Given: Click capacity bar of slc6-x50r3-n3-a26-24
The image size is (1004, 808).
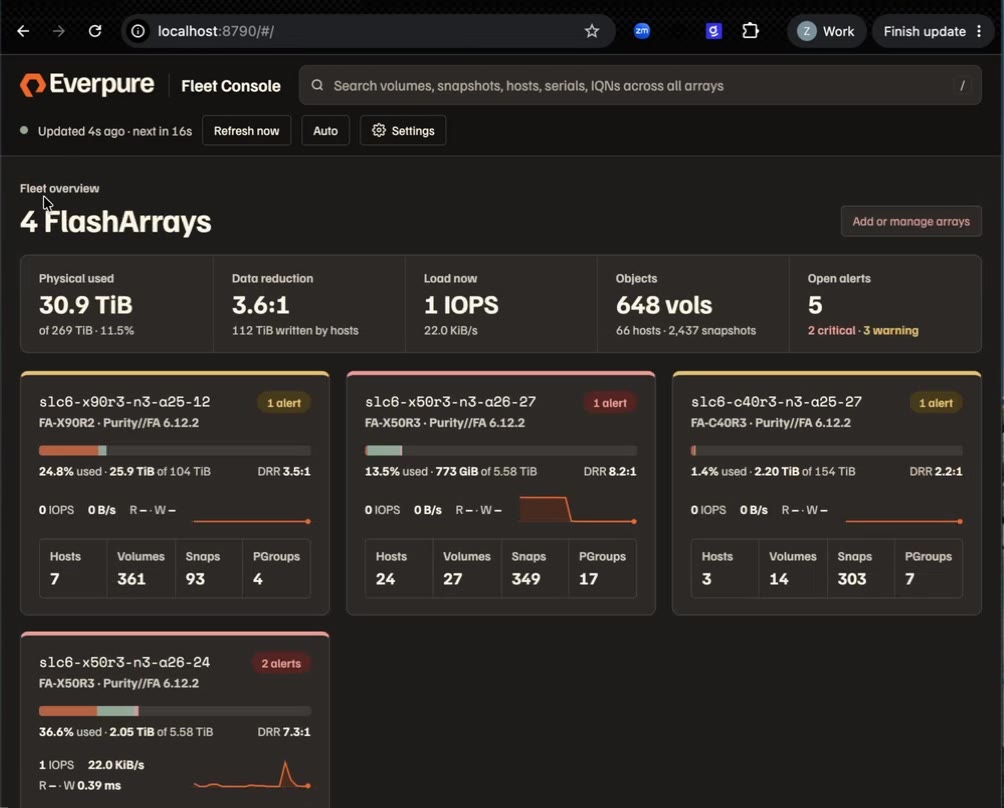Looking at the screenshot, I should click(x=175, y=711).
